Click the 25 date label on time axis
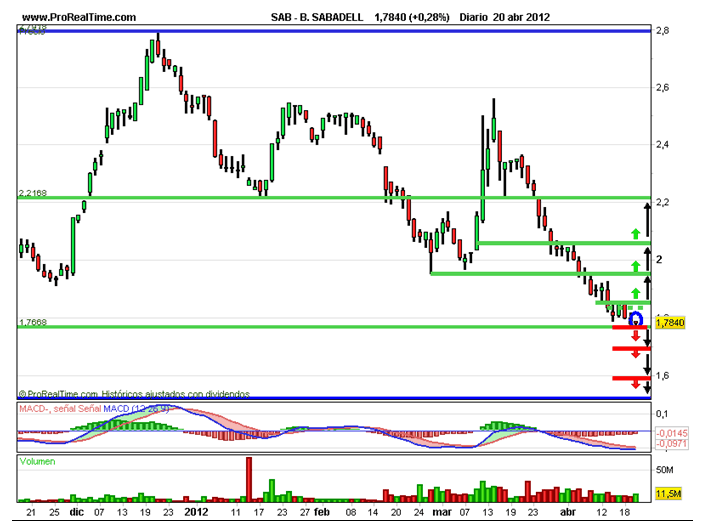The height and width of the screenshot is (530, 707). [54, 512]
